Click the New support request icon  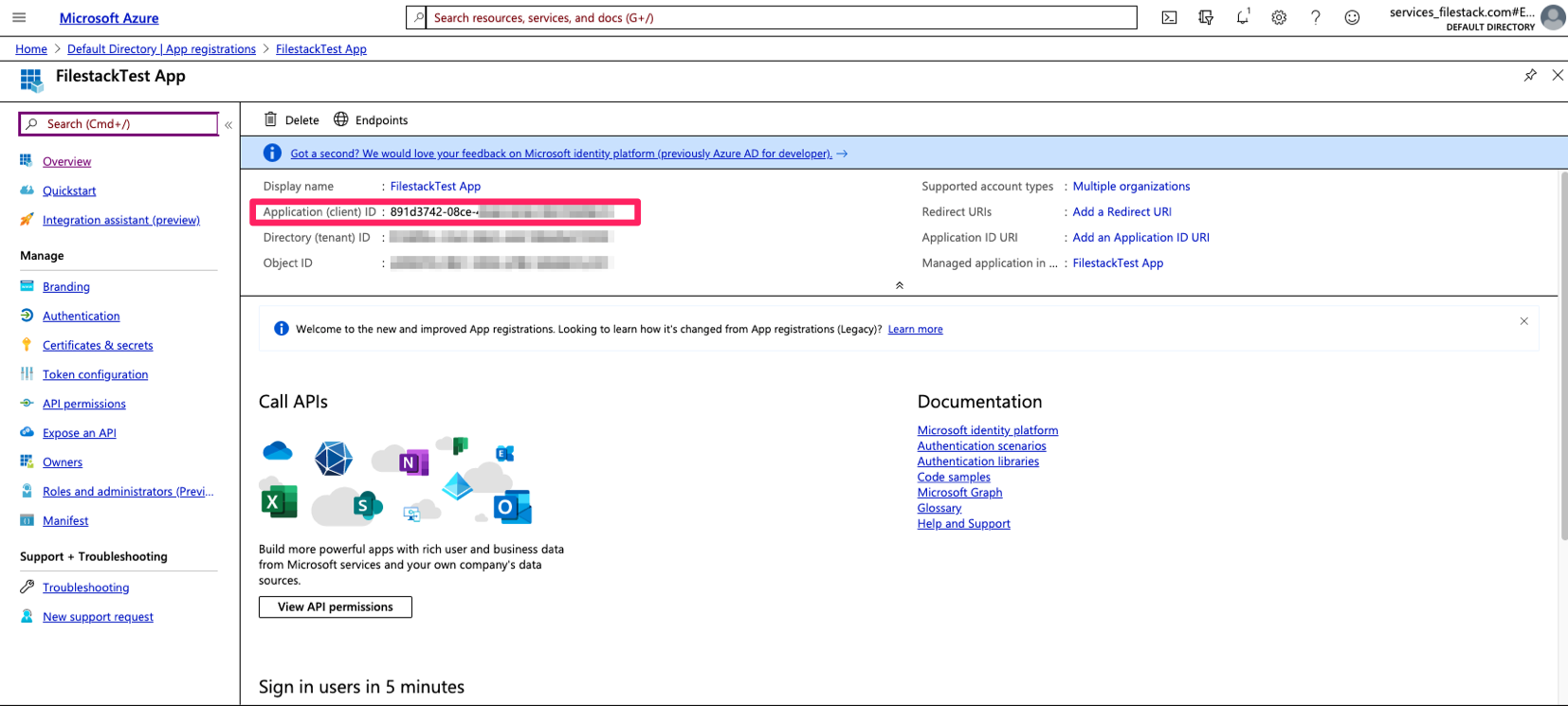(x=27, y=616)
